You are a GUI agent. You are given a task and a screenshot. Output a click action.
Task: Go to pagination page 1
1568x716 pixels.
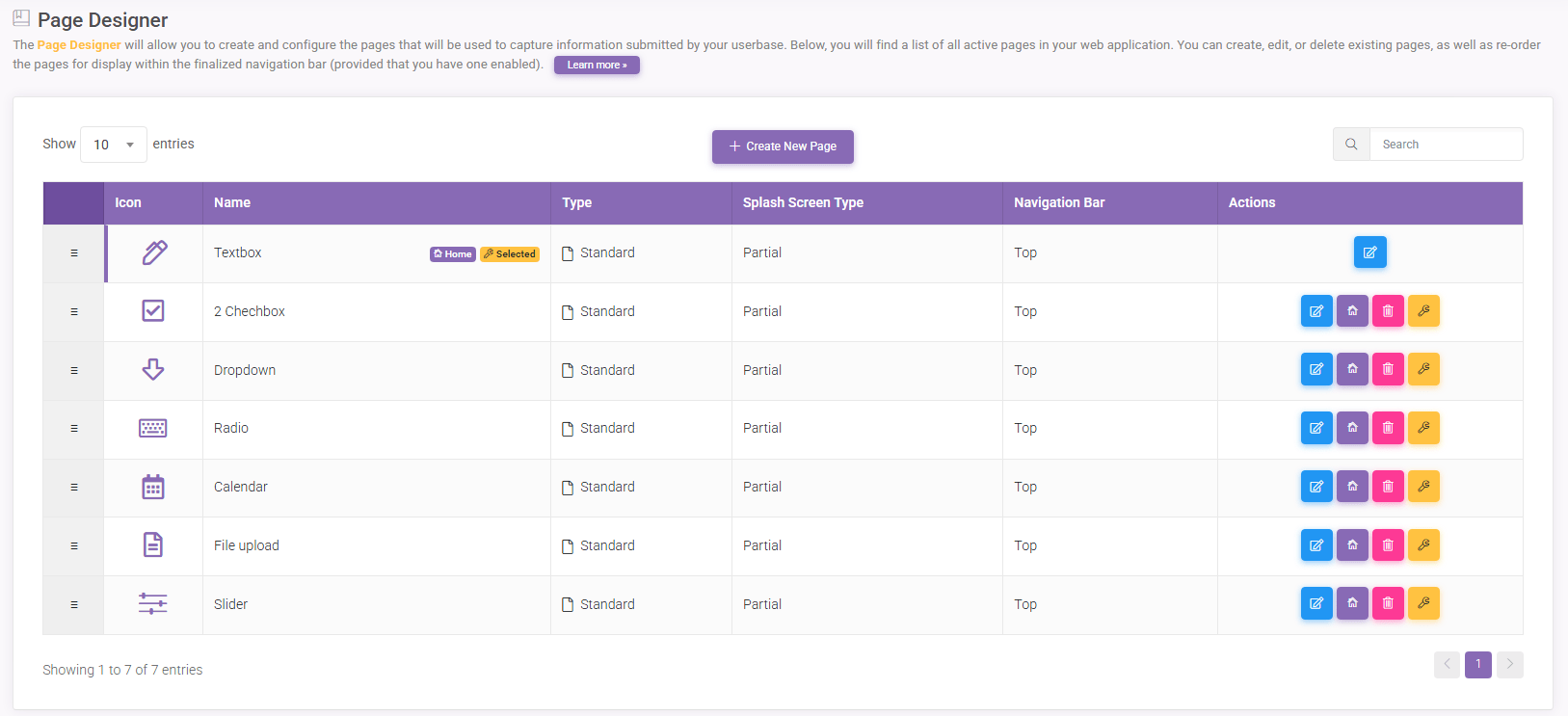coord(1477,664)
